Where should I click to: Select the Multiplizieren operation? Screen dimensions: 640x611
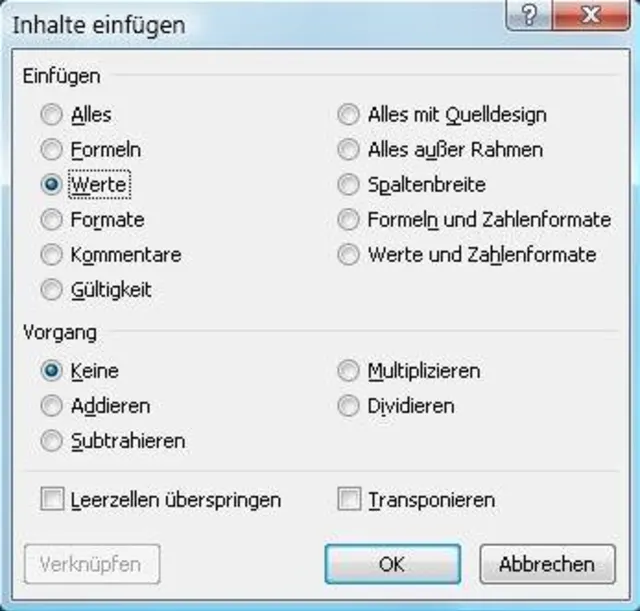[x=348, y=371]
